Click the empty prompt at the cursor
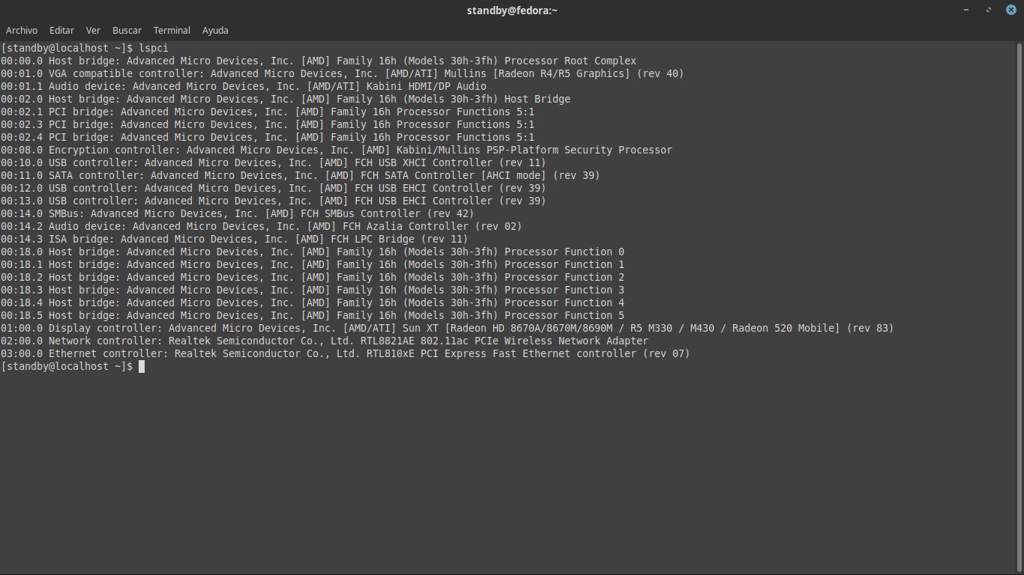The height and width of the screenshot is (575, 1024). (x=142, y=367)
